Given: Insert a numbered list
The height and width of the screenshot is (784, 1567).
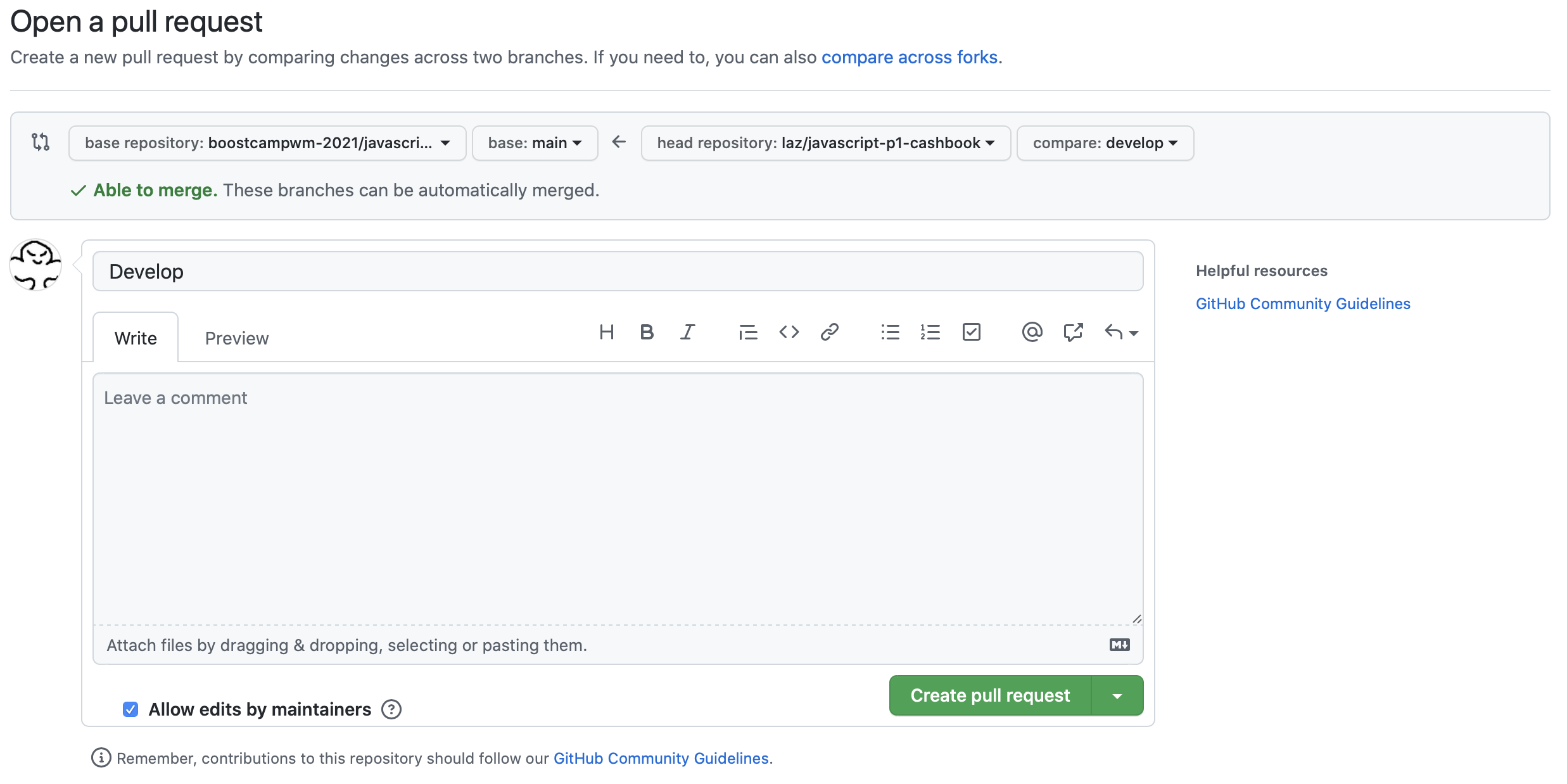Looking at the screenshot, I should coord(930,332).
